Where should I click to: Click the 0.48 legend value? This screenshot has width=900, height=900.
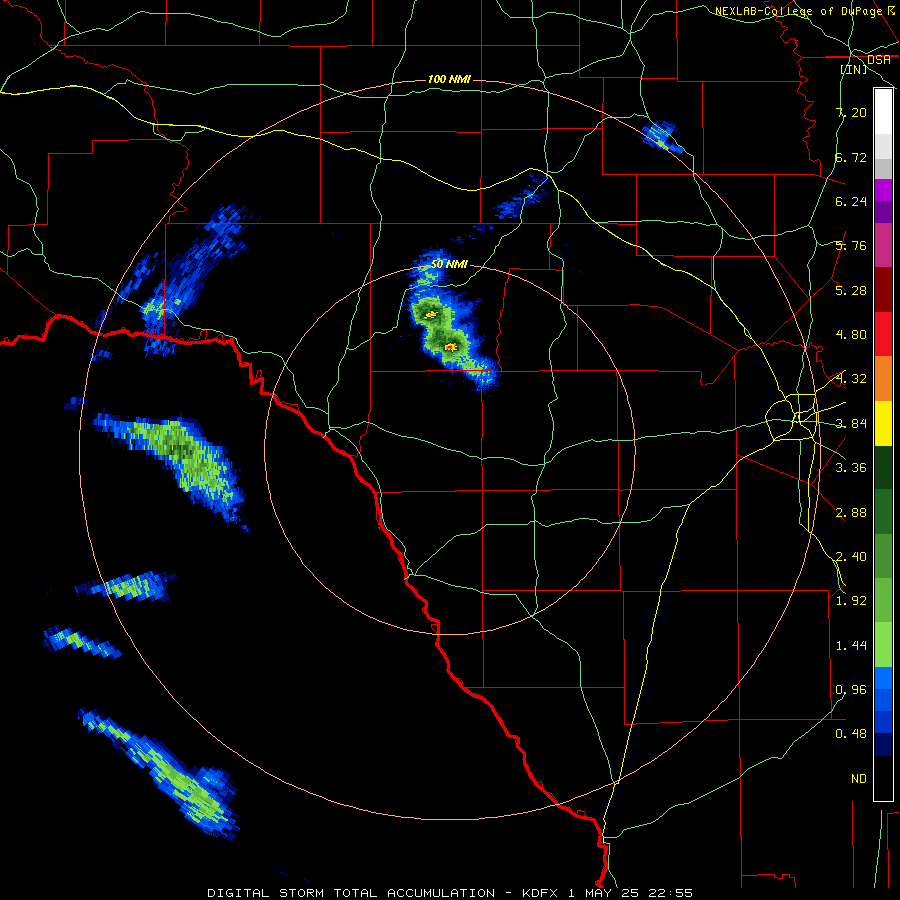pos(851,734)
